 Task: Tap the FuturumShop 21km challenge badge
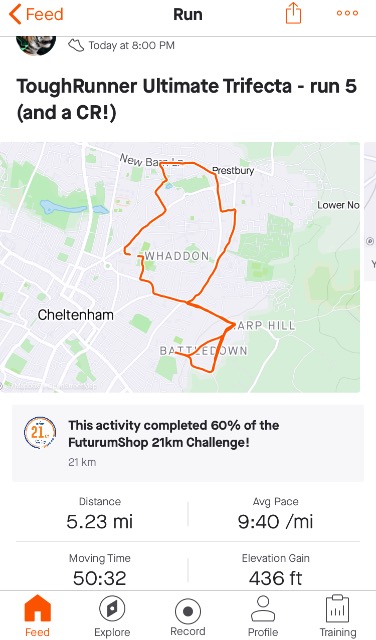coord(40,433)
